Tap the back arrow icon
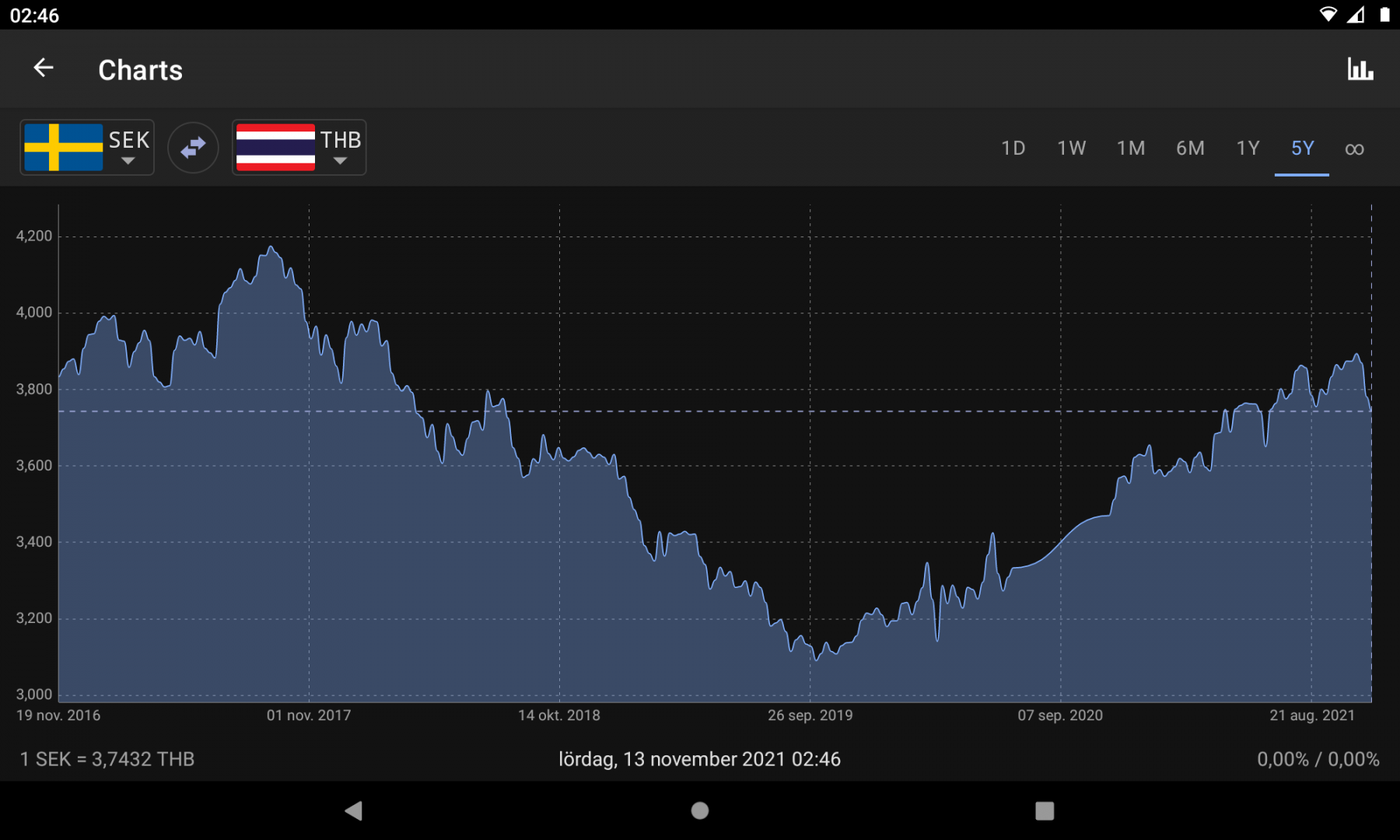This screenshot has width=1400, height=840. (44, 68)
